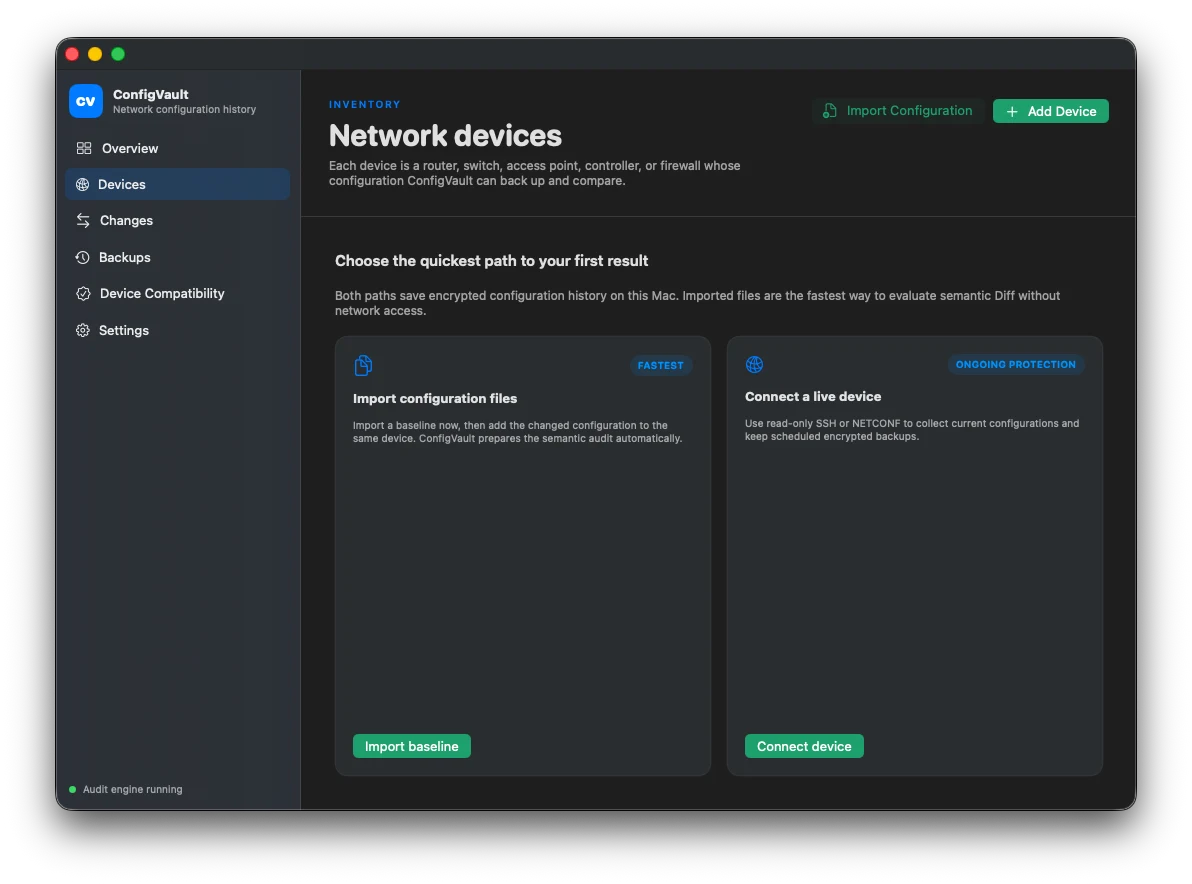Click the Changes arrows icon in sidebar

tap(83, 220)
